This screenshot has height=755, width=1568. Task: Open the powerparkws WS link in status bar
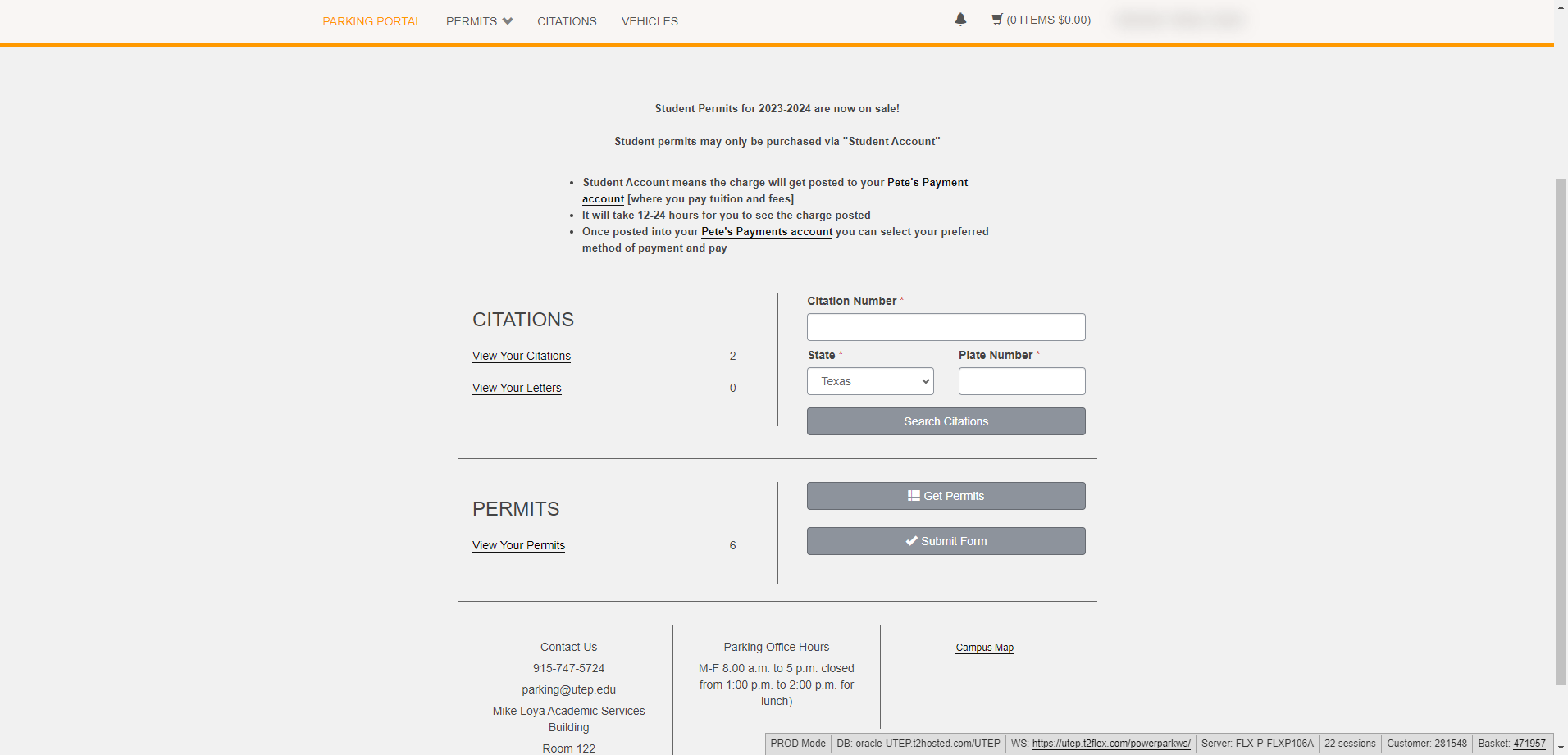[x=1111, y=744]
